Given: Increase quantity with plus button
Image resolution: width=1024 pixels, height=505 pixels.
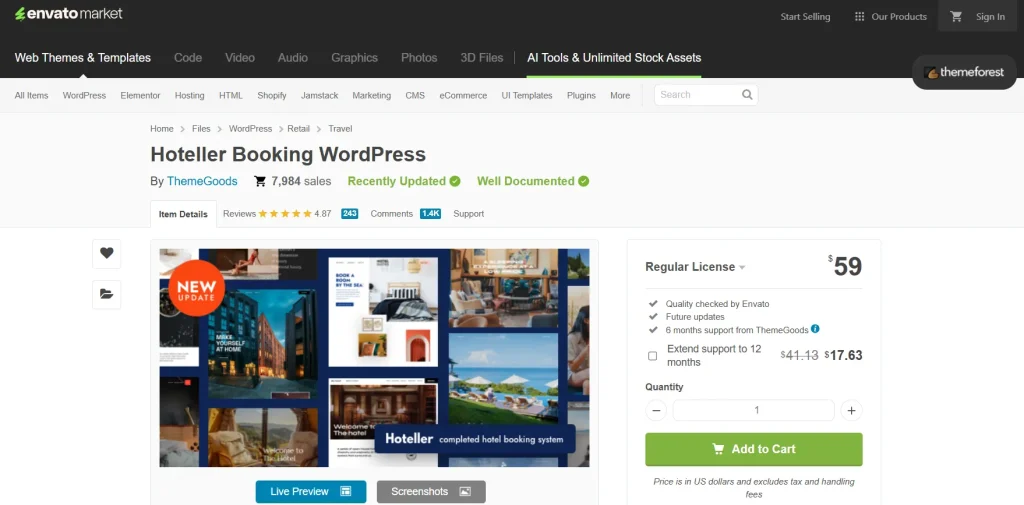Looking at the screenshot, I should tap(851, 410).
